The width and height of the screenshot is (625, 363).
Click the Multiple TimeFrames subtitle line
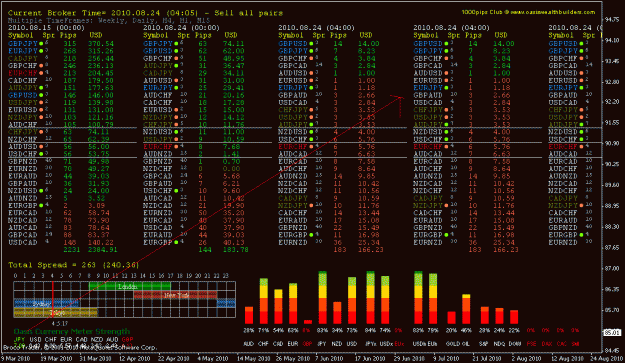tap(109, 20)
